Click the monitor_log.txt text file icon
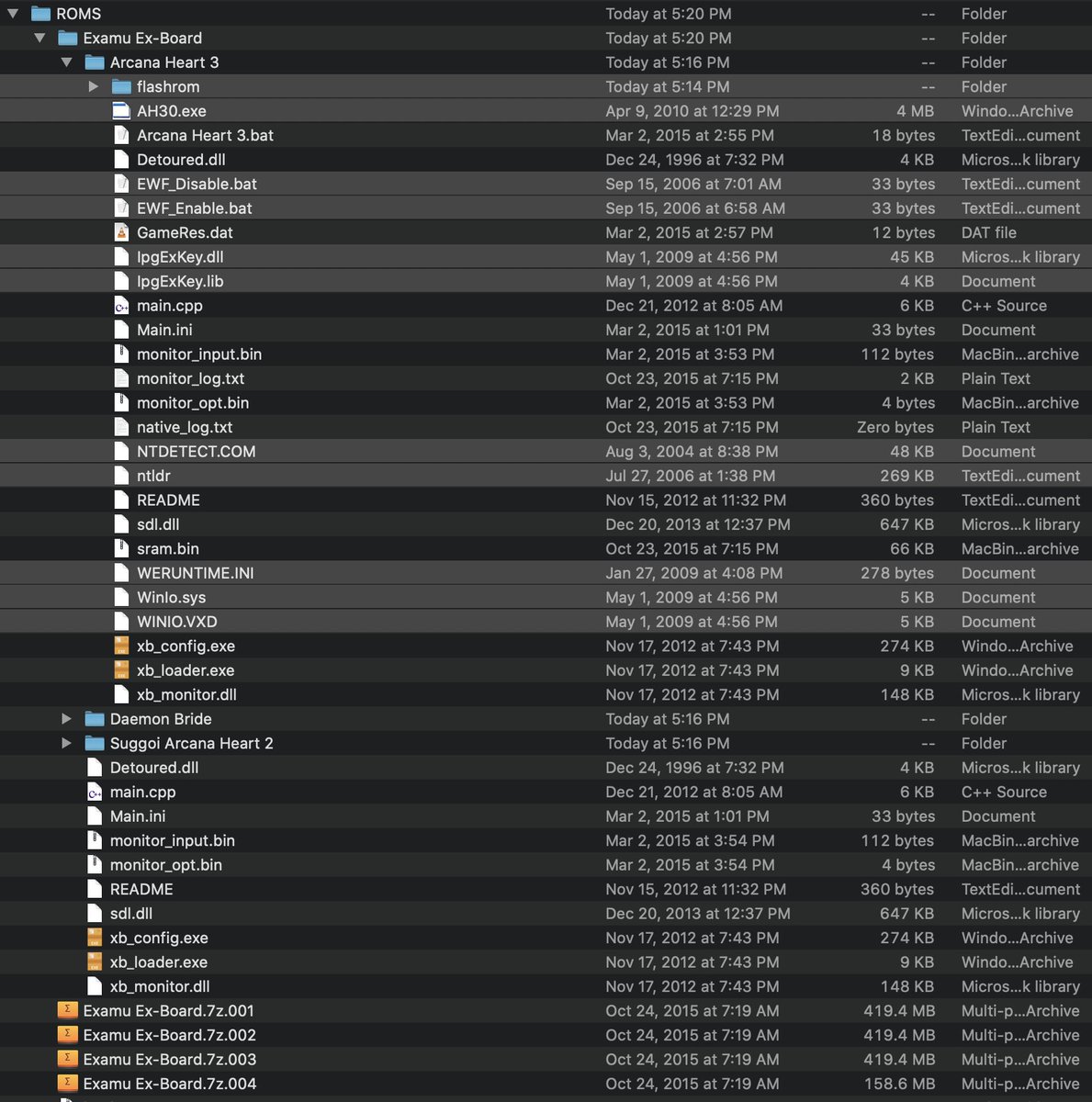The image size is (1092, 1102). tap(121, 378)
